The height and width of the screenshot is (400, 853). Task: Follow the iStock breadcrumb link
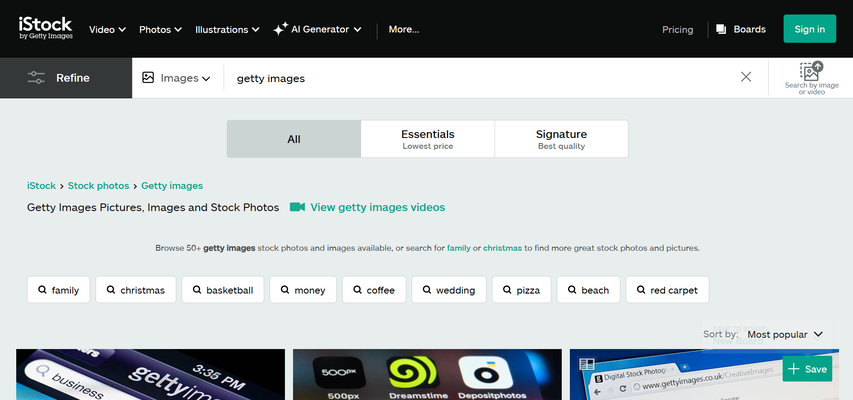41,186
